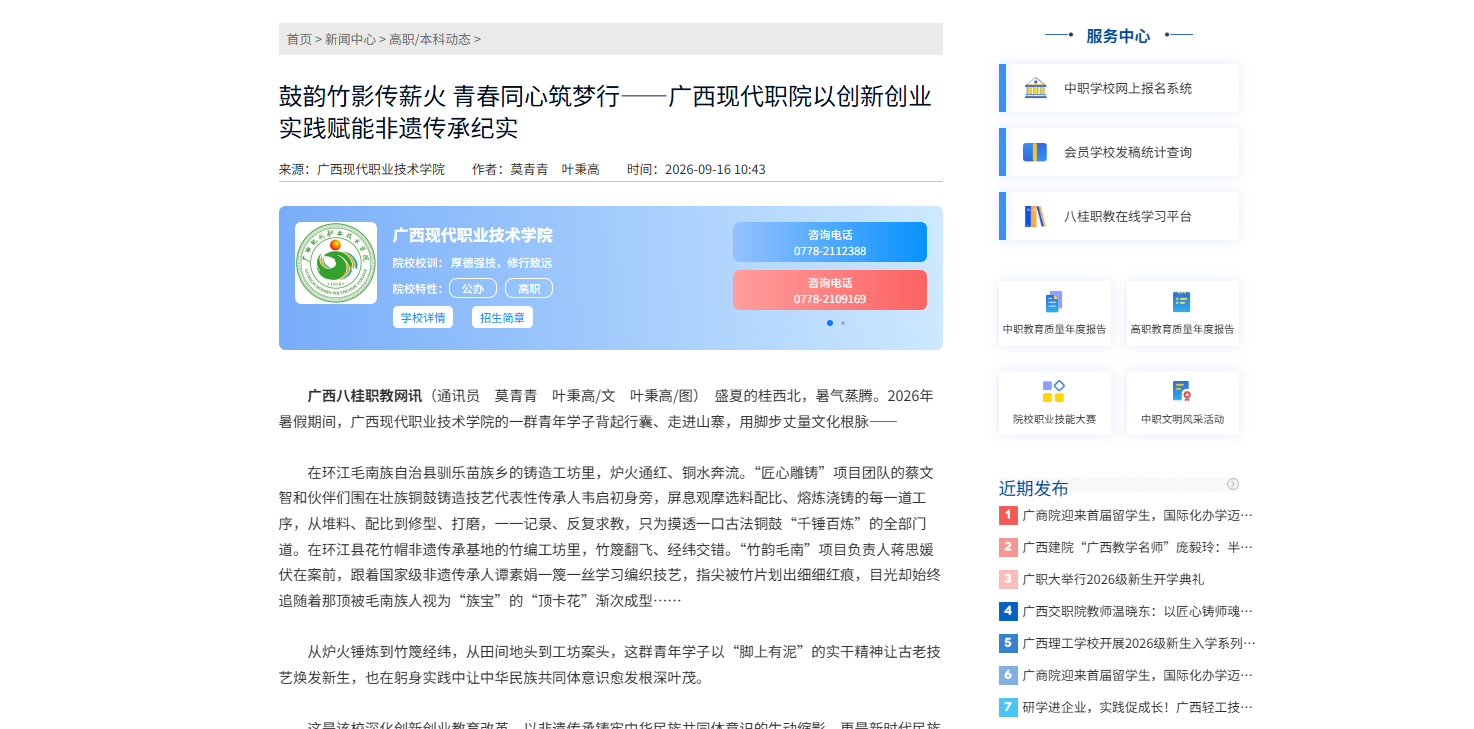Image resolution: width=1474 pixels, height=729 pixels.
Task: Open 高职/本科动态 breadcrumb link
Action: pyautogui.click(x=429, y=39)
